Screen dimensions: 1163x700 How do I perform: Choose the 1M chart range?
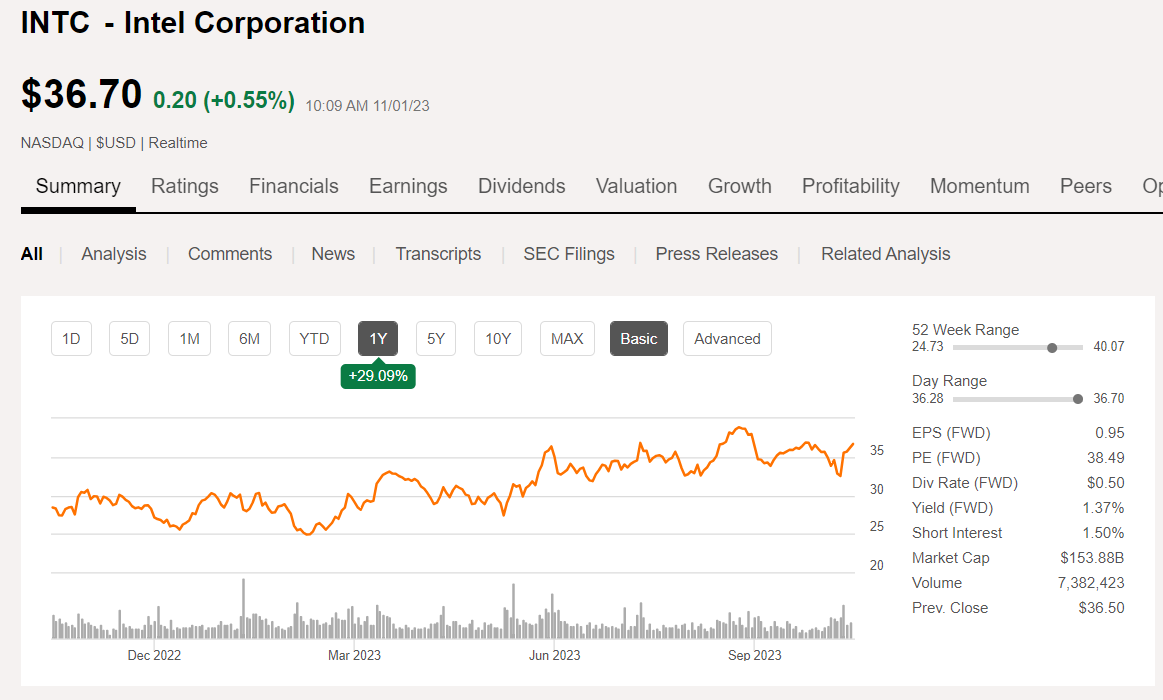190,339
